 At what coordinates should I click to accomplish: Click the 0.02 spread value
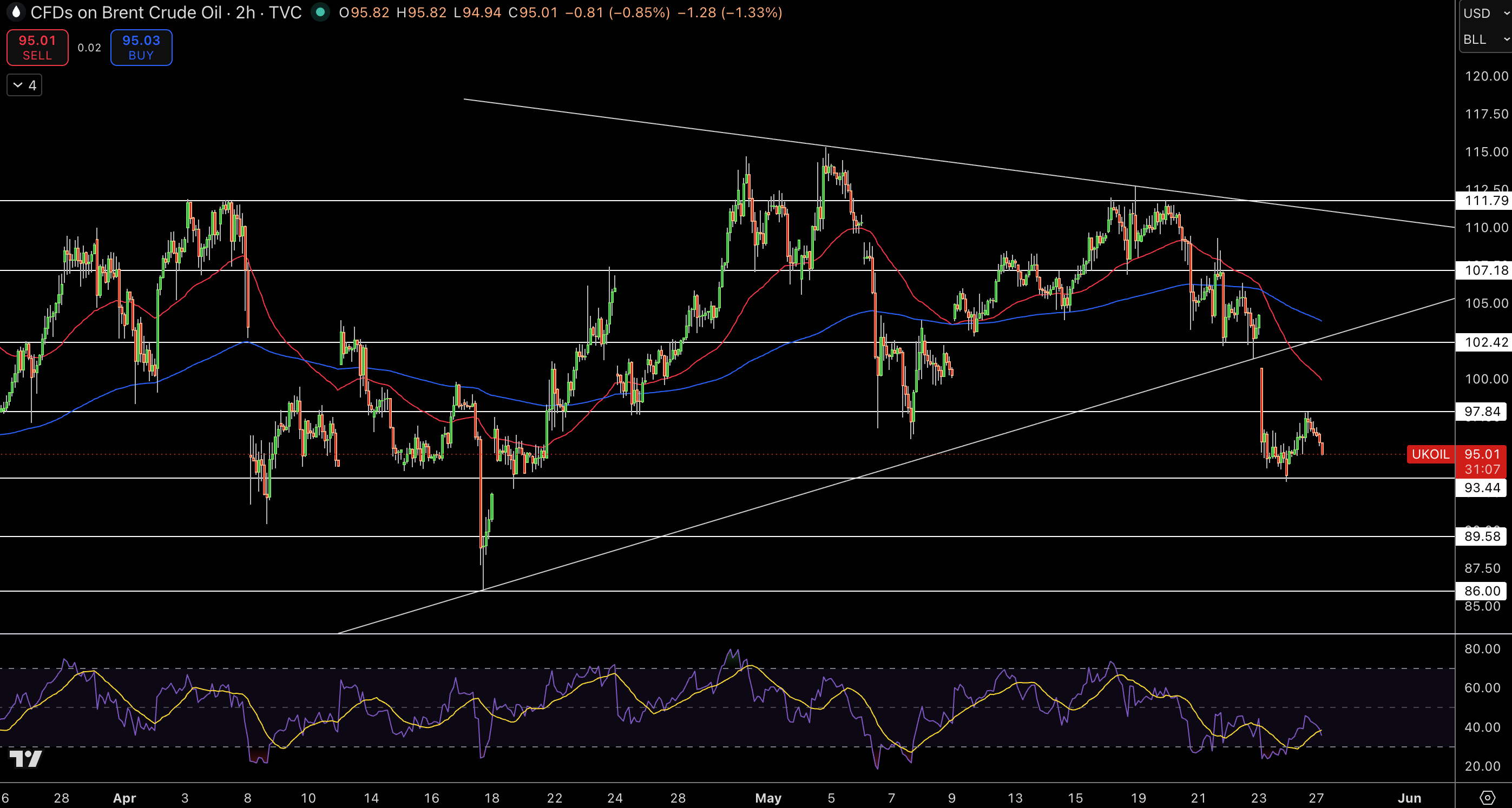pyautogui.click(x=89, y=48)
